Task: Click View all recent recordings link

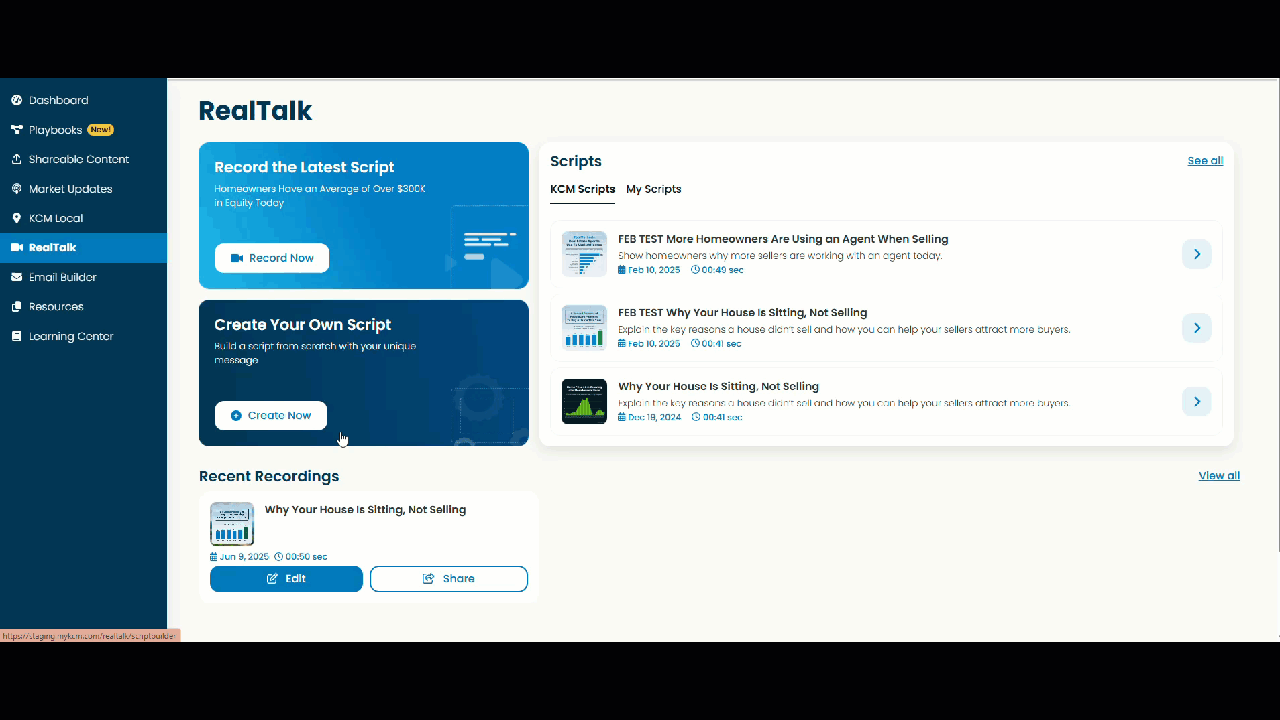Action: tap(1219, 476)
